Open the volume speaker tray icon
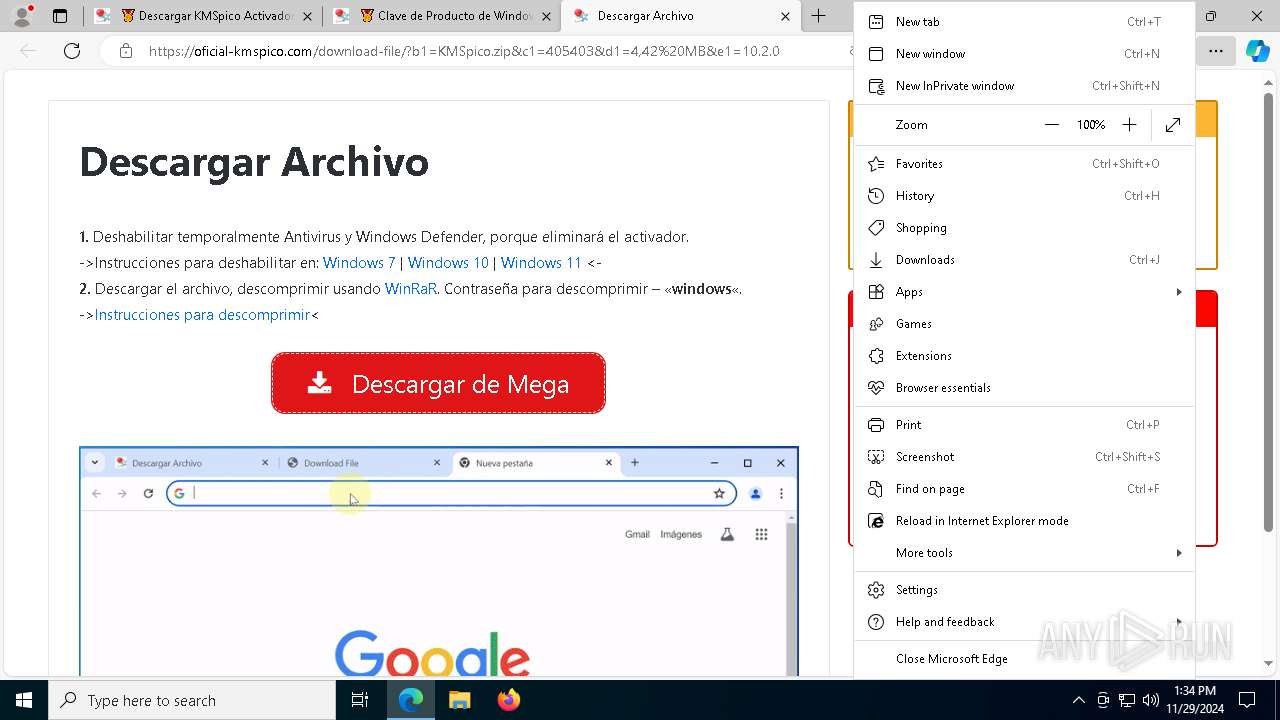Image resolution: width=1280 pixels, height=720 pixels. point(1150,700)
